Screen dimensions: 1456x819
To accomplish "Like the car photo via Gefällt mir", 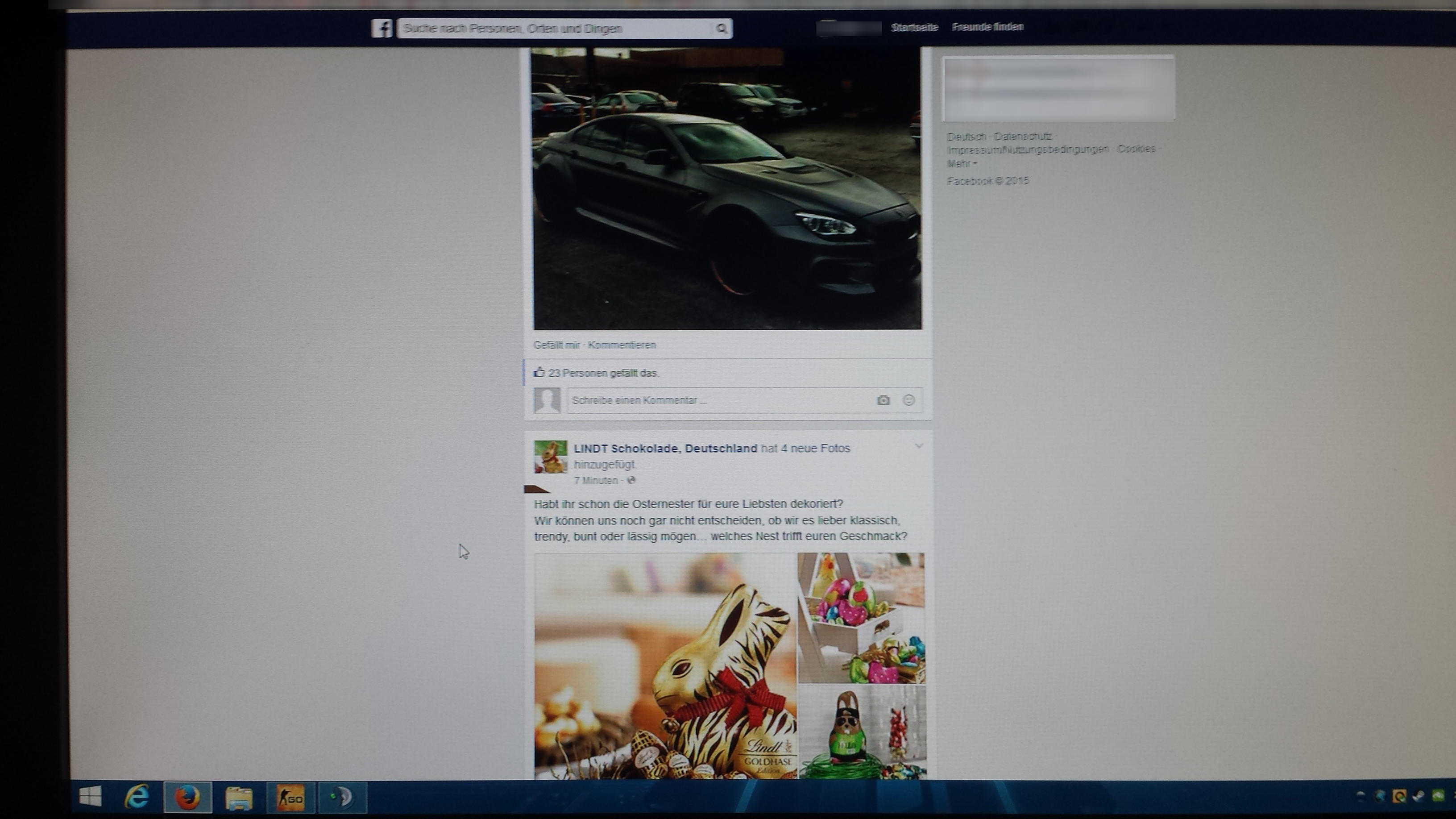I will 556,345.
